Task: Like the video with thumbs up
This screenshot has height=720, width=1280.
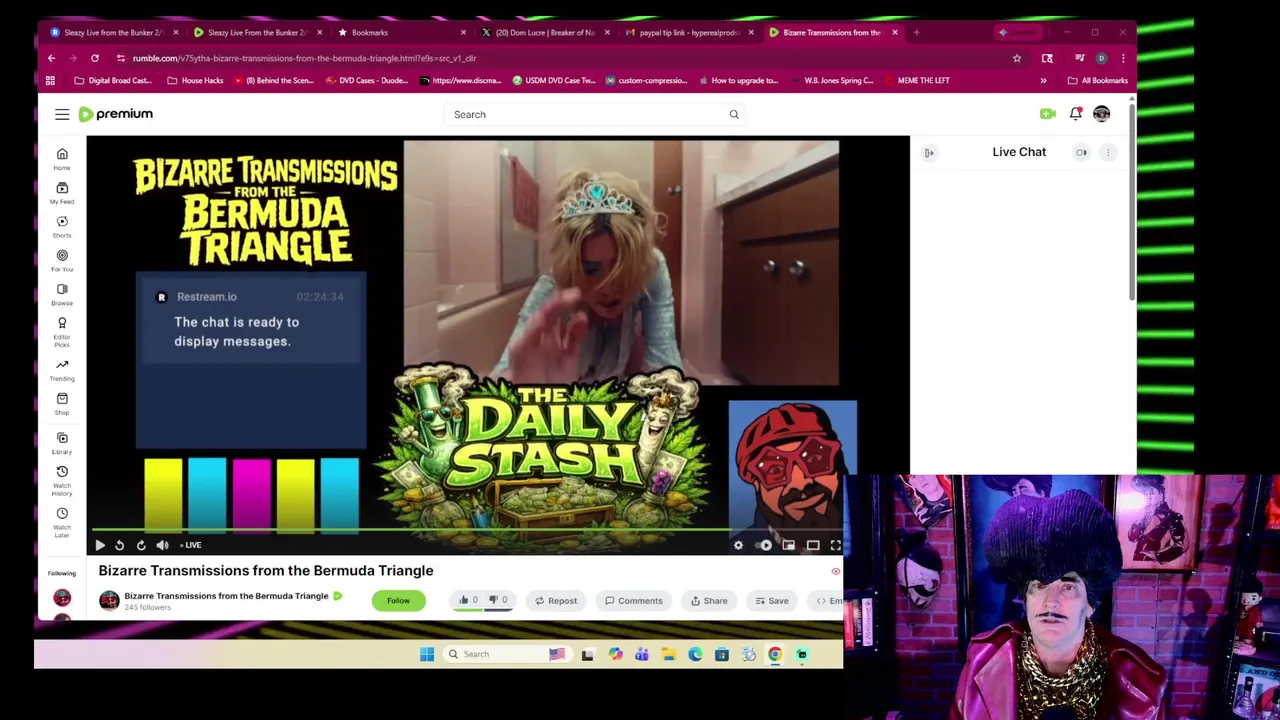Action: point(467,600)
